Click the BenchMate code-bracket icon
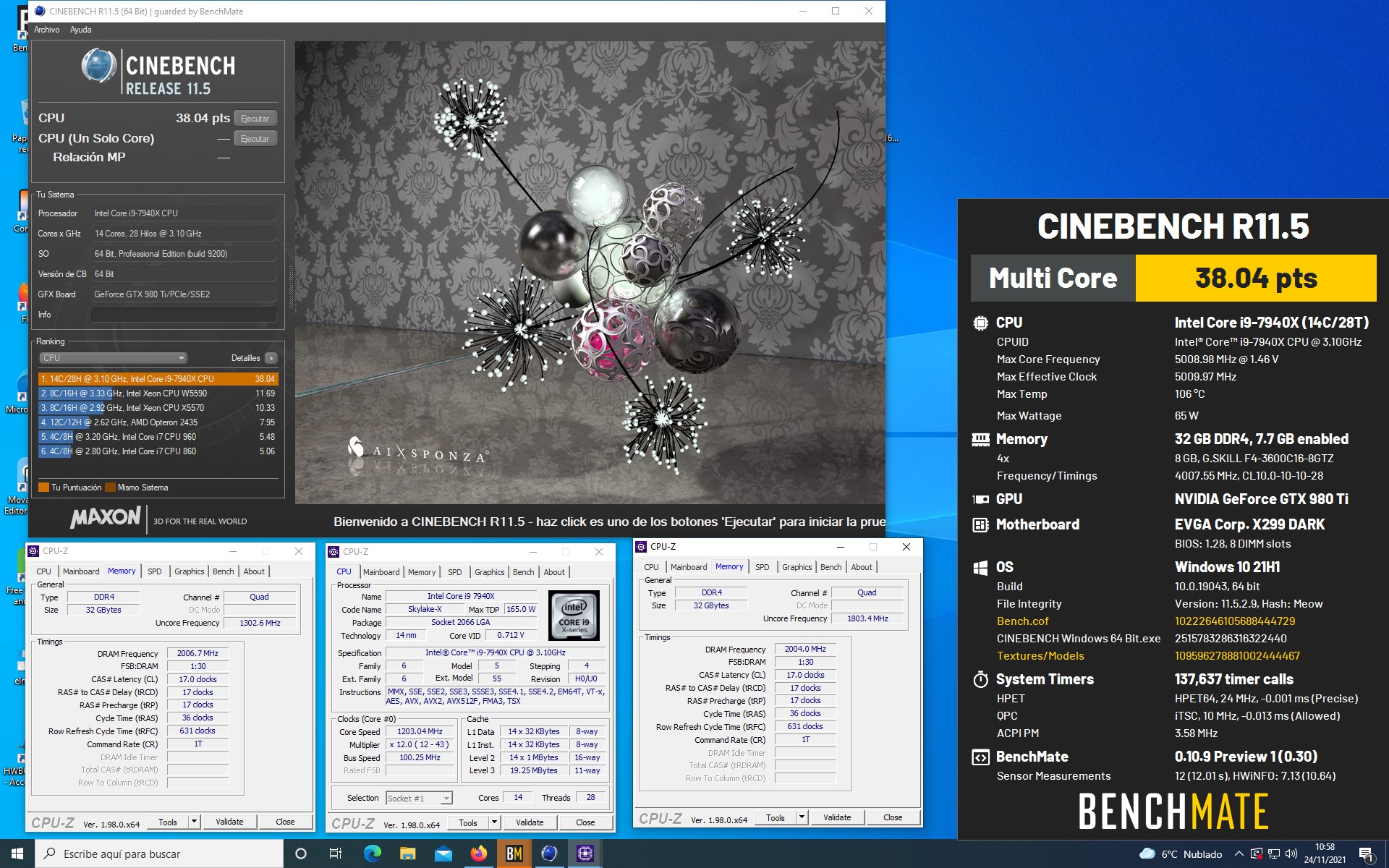This screenshot has height=868, width=1389. pyautogui.click(x=980, y=757)
